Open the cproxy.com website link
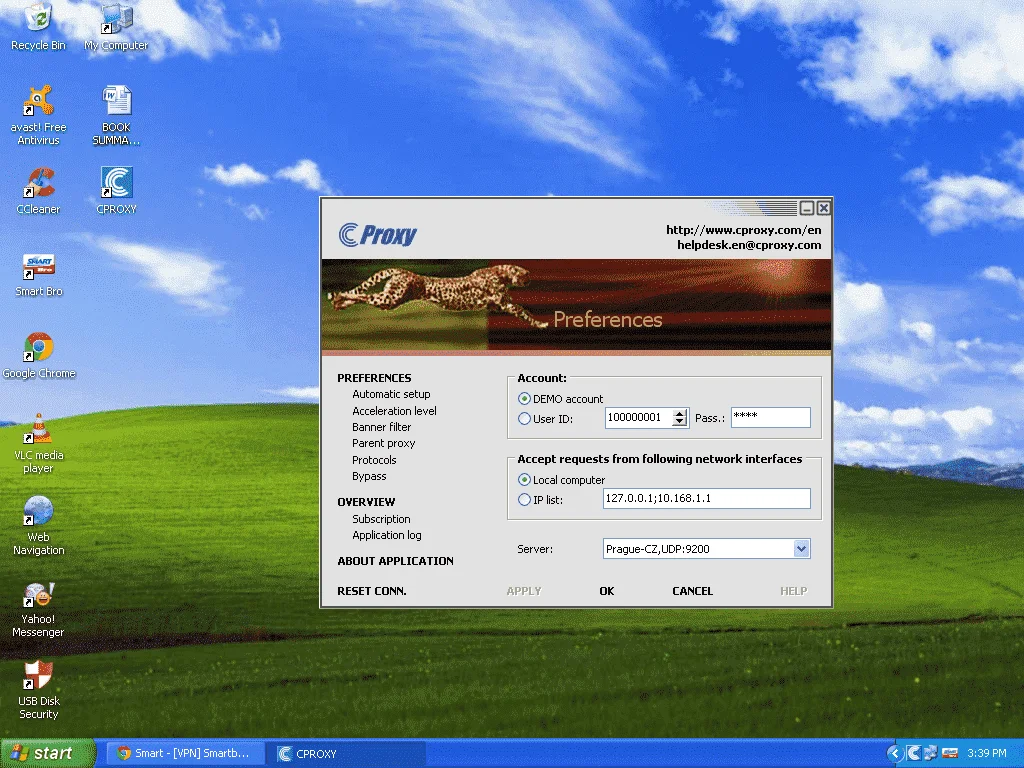The image size is (1024, 768). [x=744, y=230]
